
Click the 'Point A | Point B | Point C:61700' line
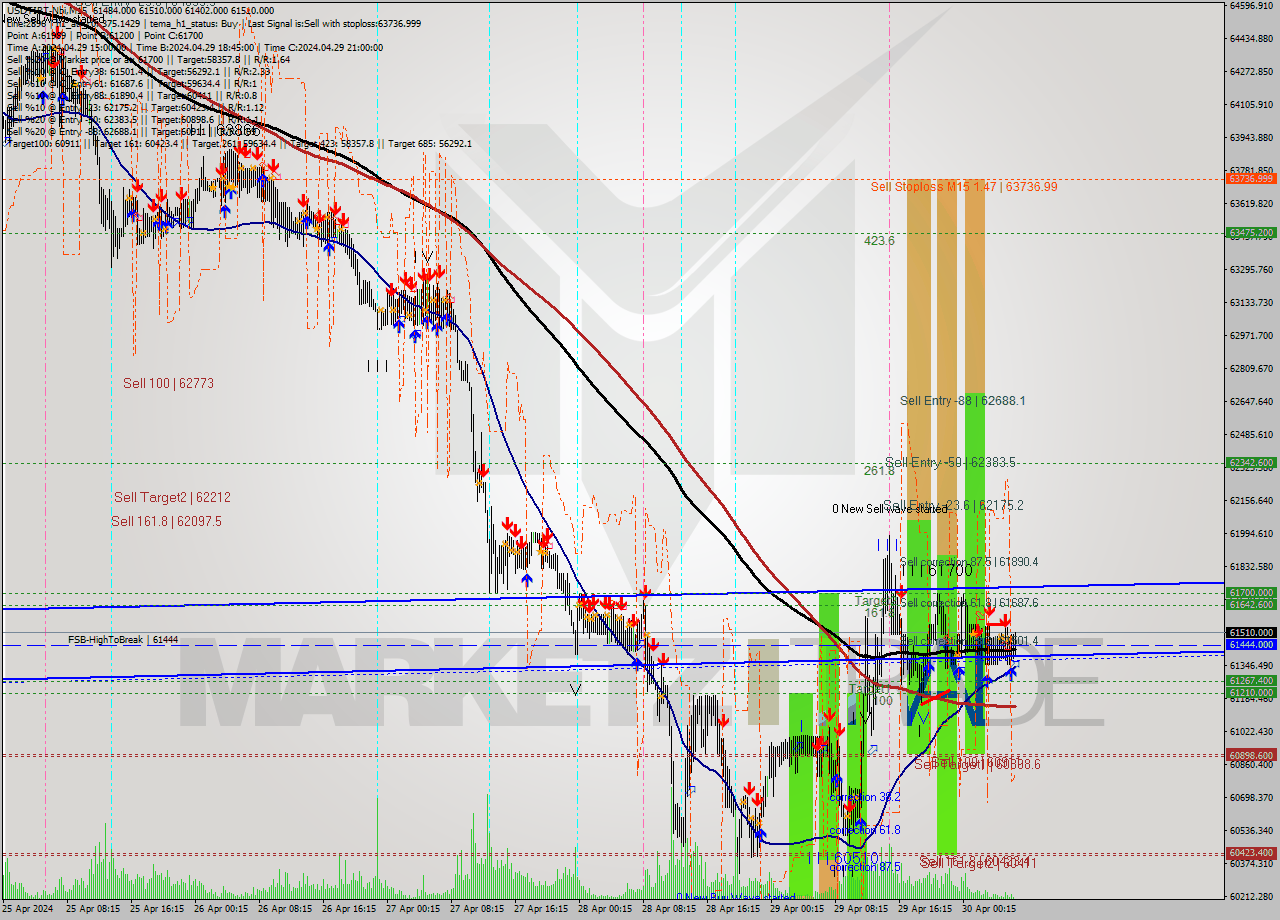pos(105,35)
